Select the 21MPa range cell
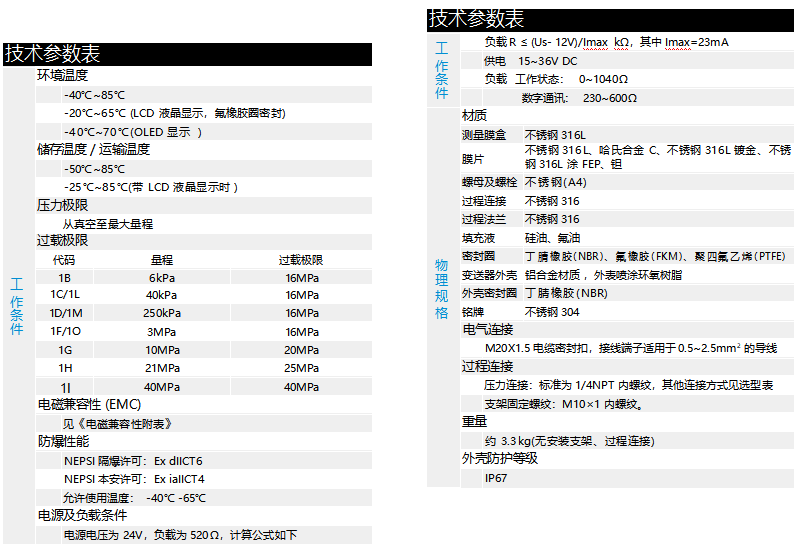The height and width of the screenshot is (555, 799). coord(161,368)
